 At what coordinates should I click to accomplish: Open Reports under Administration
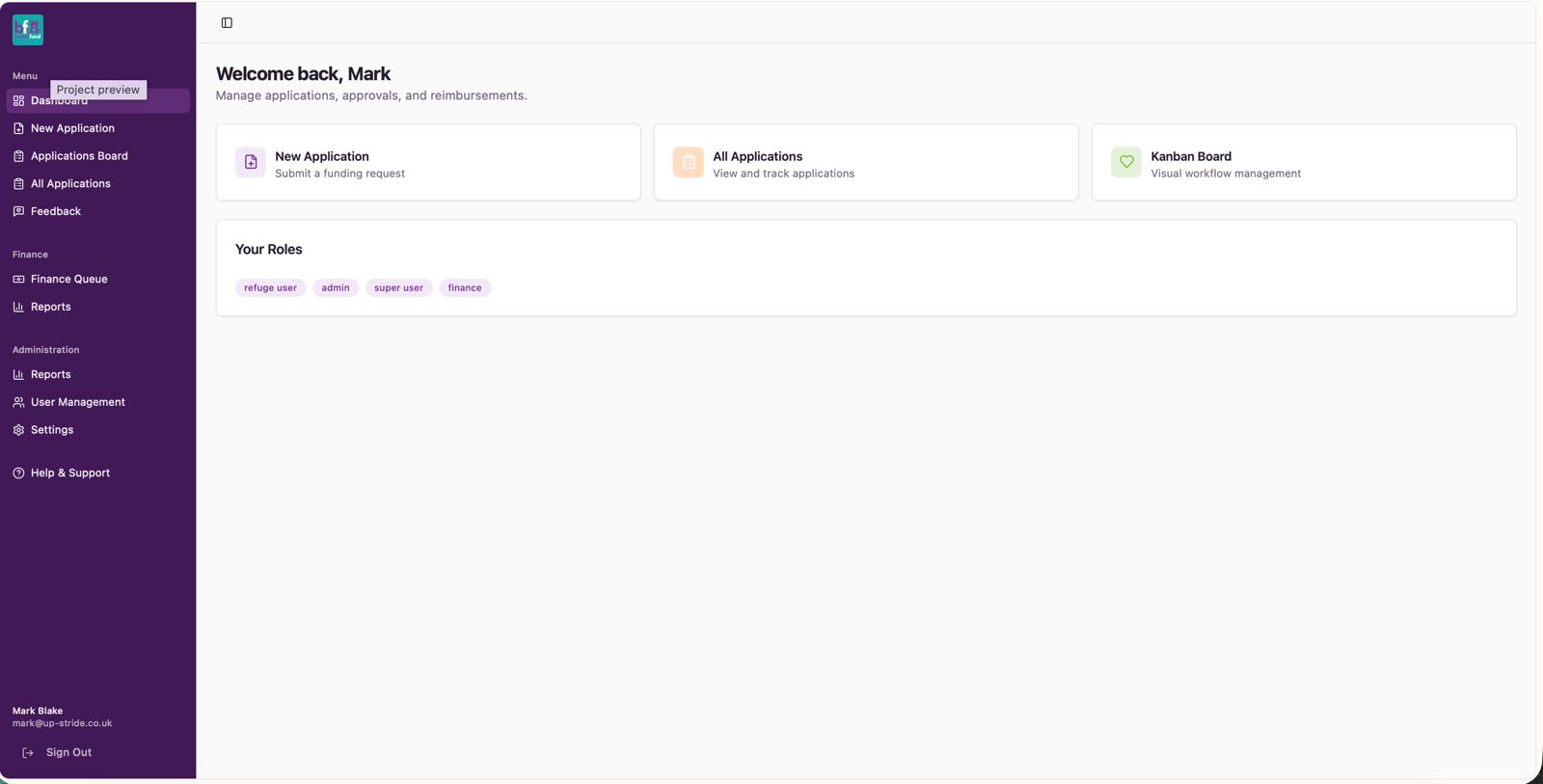[98, 374]
